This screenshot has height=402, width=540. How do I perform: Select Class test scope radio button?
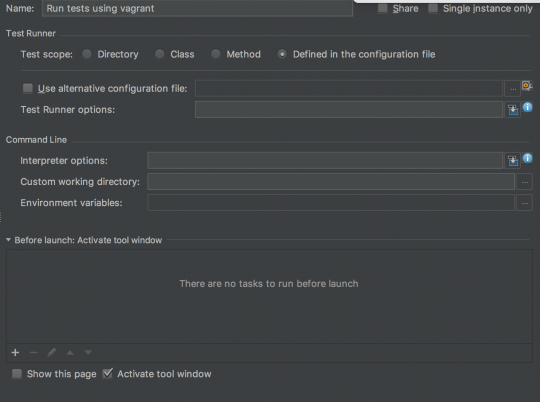(x=159, y=54)
